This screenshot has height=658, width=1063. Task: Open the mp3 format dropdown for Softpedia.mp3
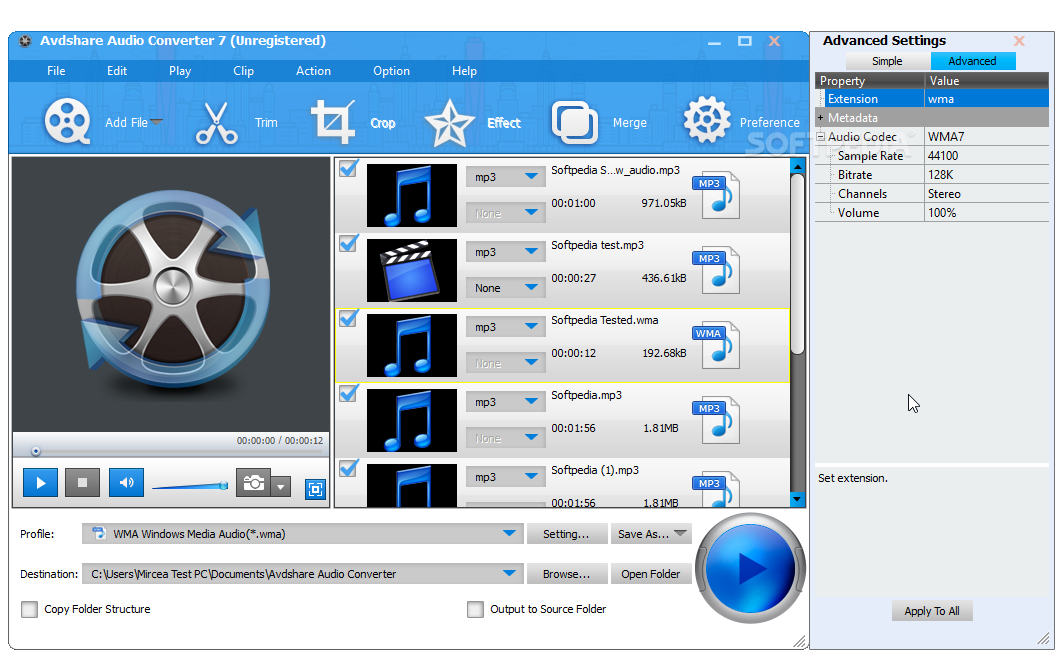pyautogui.click(x=506, y=402)
